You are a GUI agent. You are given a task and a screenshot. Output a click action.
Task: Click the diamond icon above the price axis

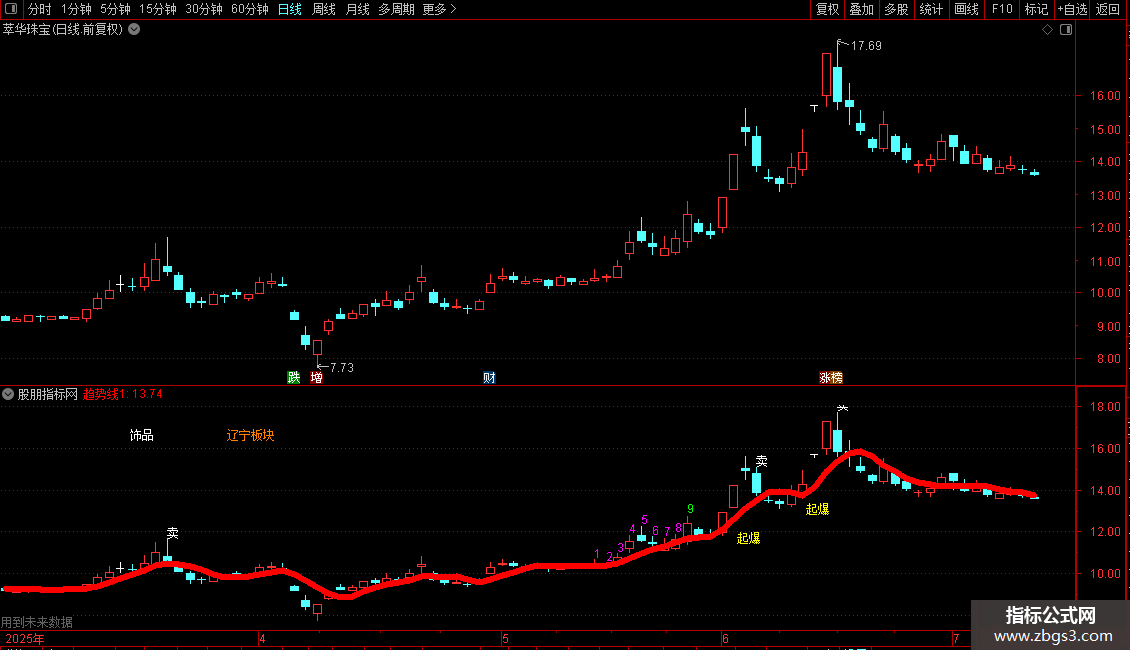point(1048,30)
